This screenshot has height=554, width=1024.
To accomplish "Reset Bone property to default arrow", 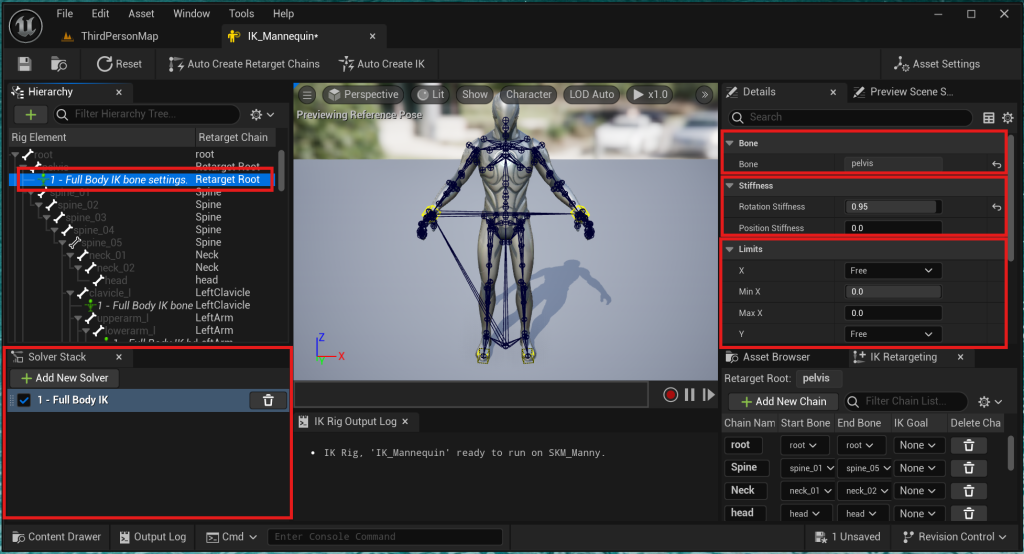I will (997, 165).
